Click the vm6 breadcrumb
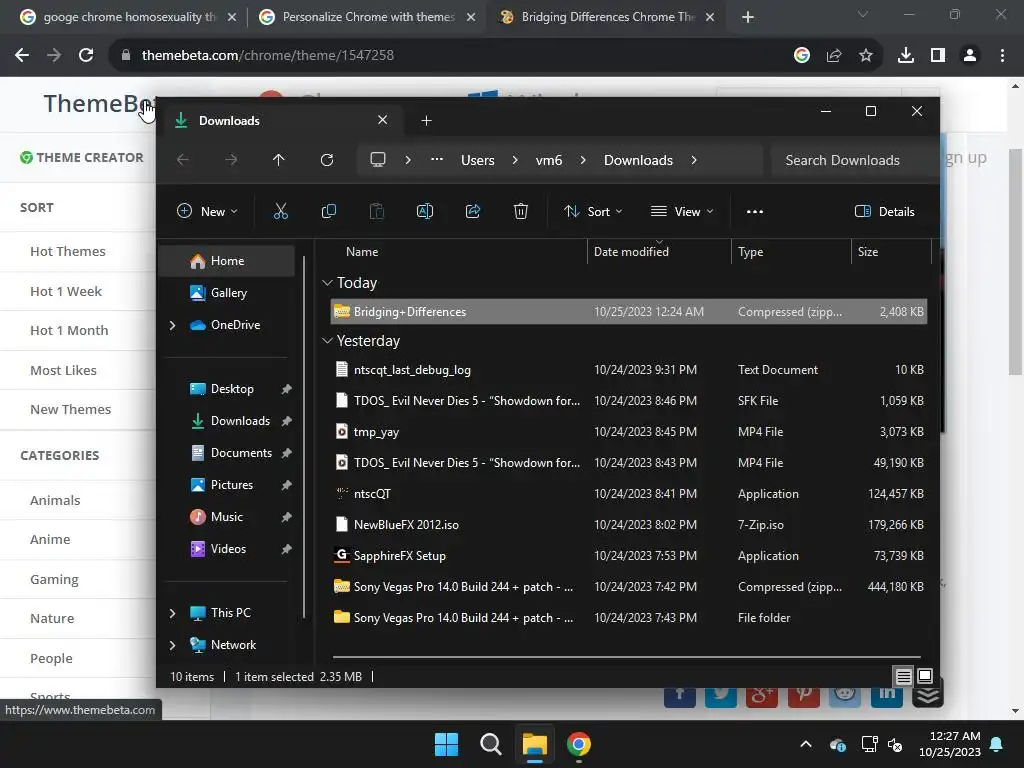Image resolution: width=1024 pixels, height=768 pixels. [x=549, y=160]
